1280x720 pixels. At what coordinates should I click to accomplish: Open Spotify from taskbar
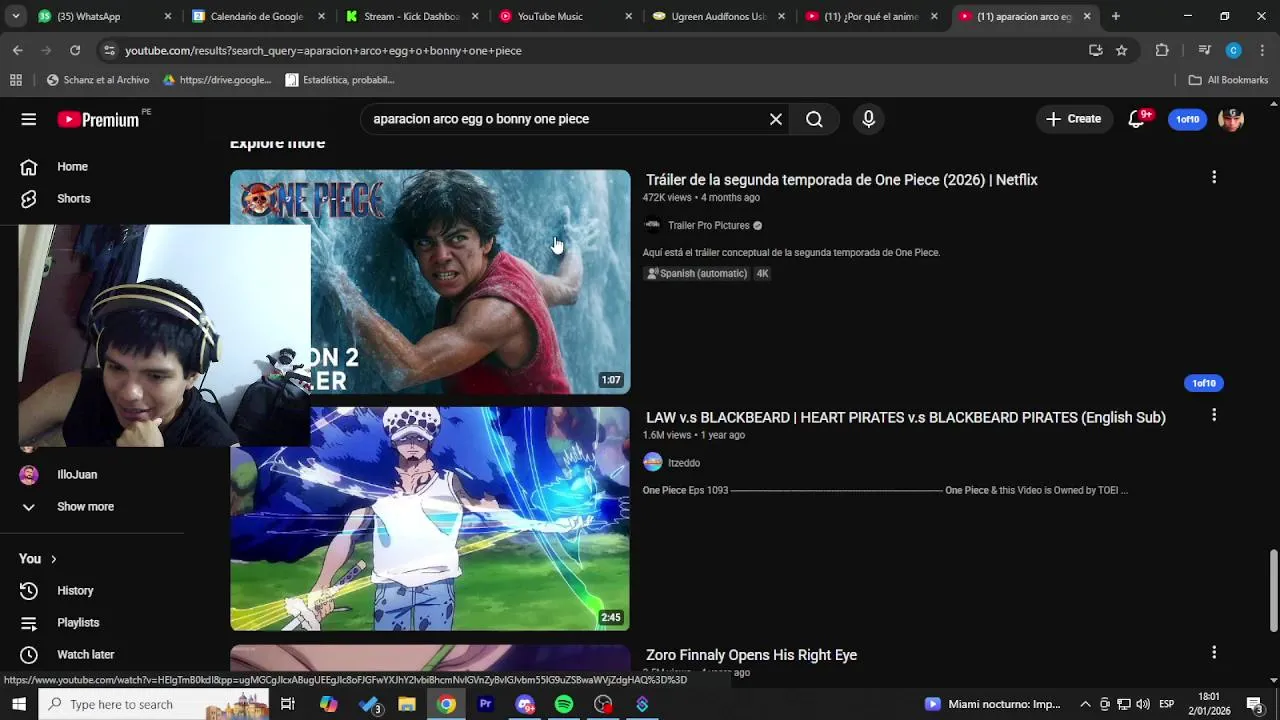[564, 704]
